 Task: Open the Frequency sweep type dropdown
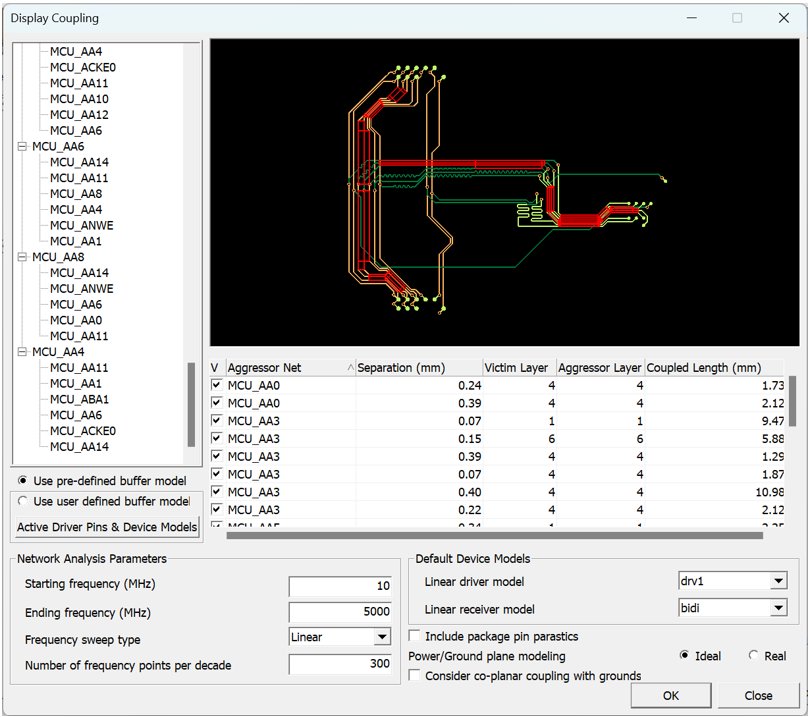(x=382, y=637)
